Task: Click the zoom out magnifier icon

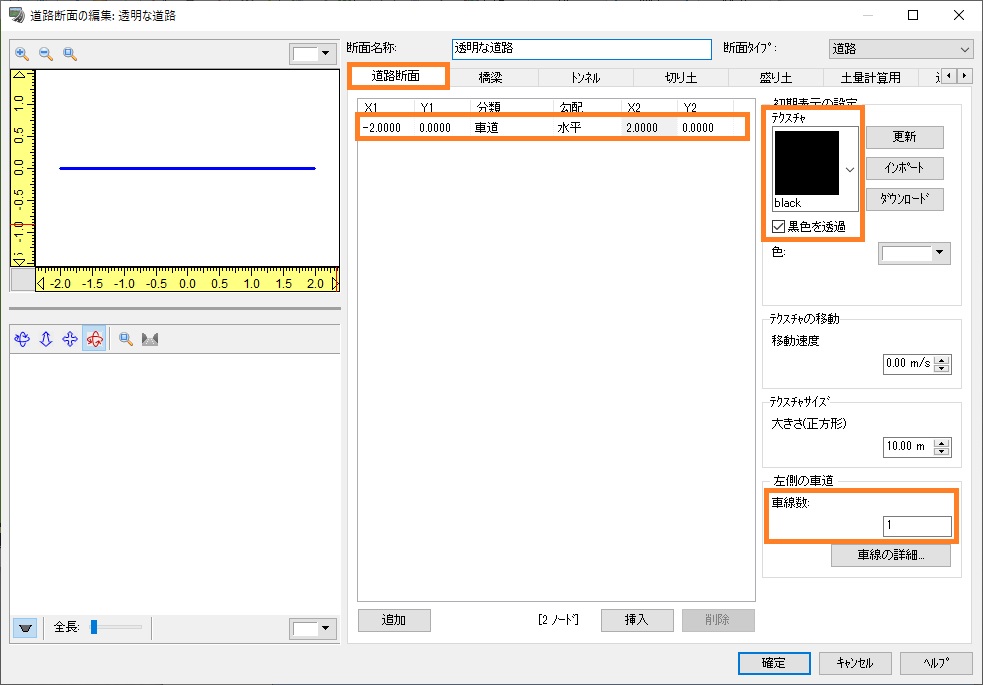Action: tap(46, 54)
